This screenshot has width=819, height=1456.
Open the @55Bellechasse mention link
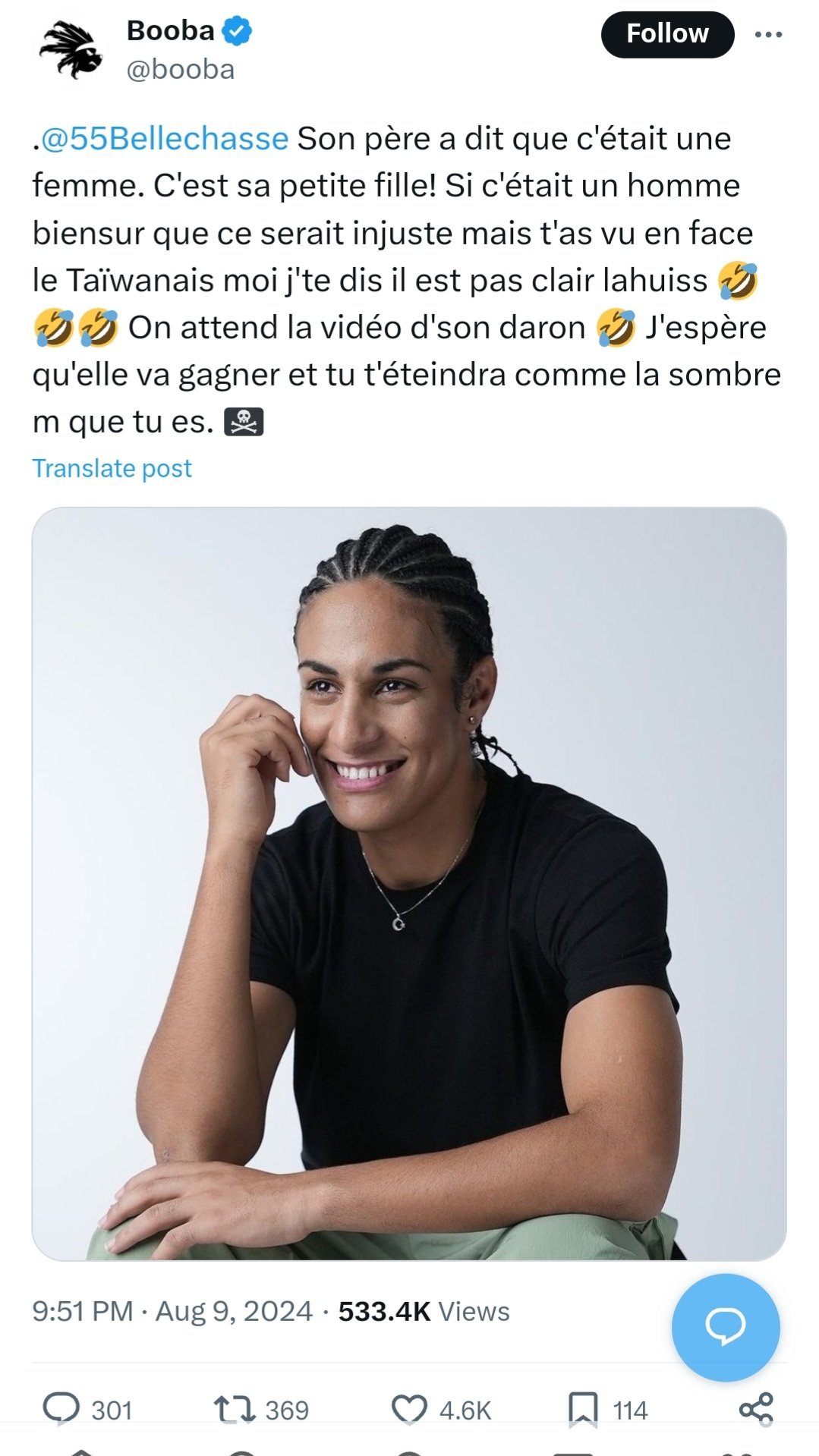pyautogui.click(x=164, y=139)
